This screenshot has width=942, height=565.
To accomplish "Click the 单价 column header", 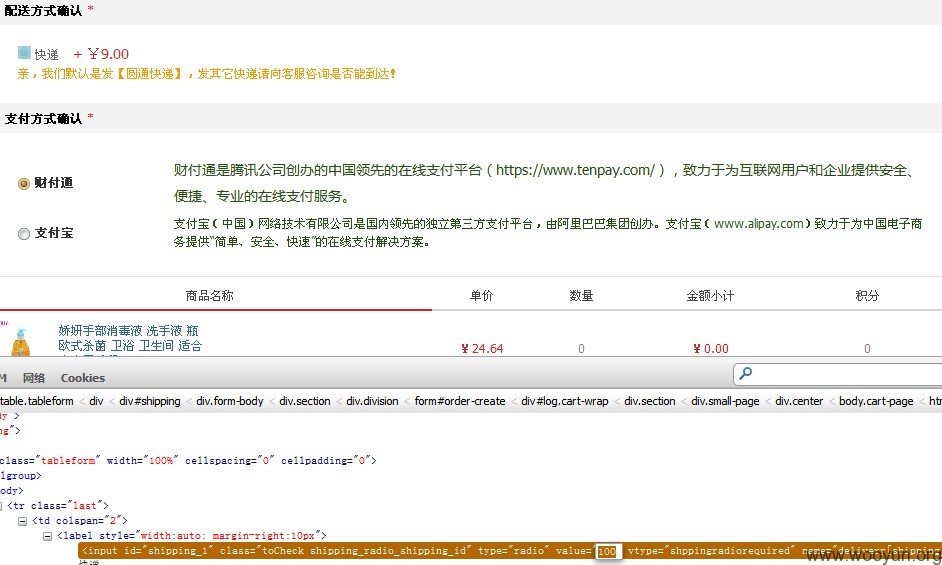I will pyautogui.click(x=481, y=296).
